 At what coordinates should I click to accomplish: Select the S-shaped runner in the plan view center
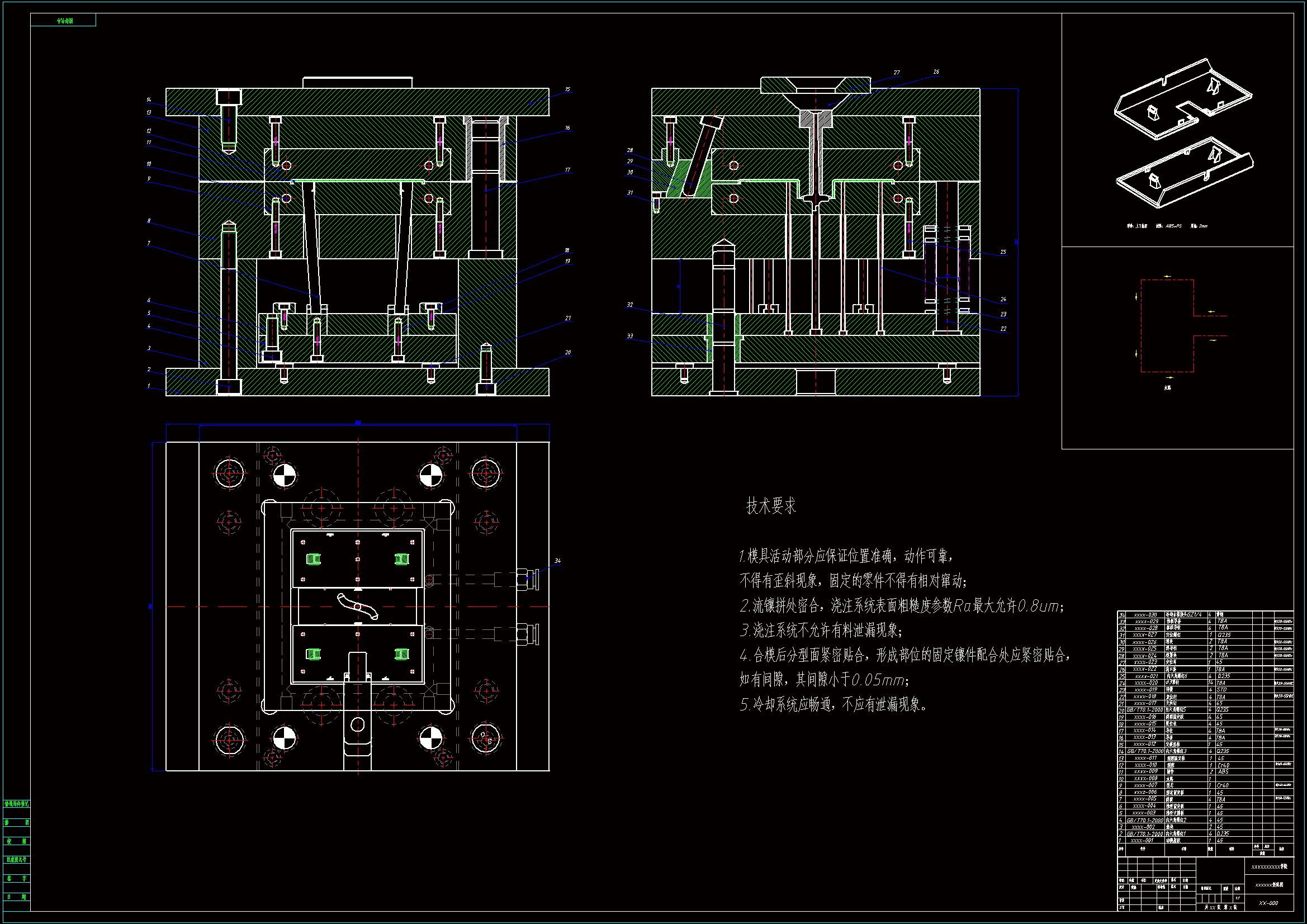pos(357,606)
